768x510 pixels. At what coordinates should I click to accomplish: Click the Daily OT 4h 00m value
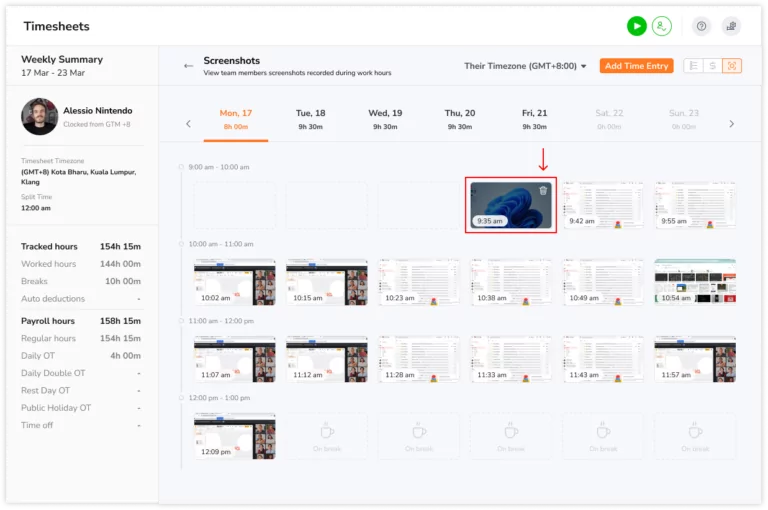125,356
